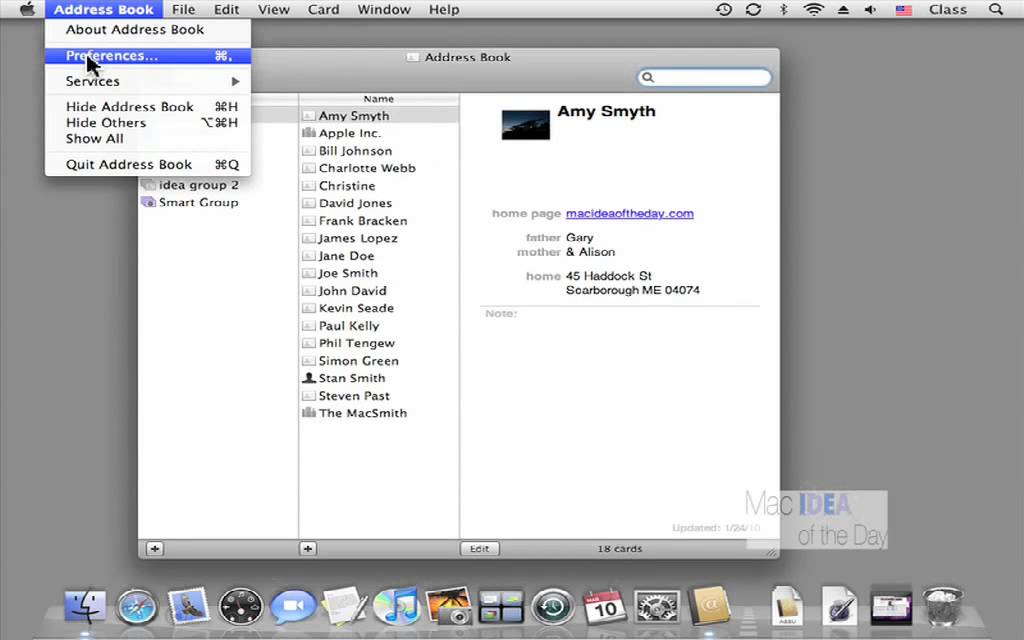Choose Hide Address Book
The height and width of the screenshot is (640, 1024).
[148, 106]
